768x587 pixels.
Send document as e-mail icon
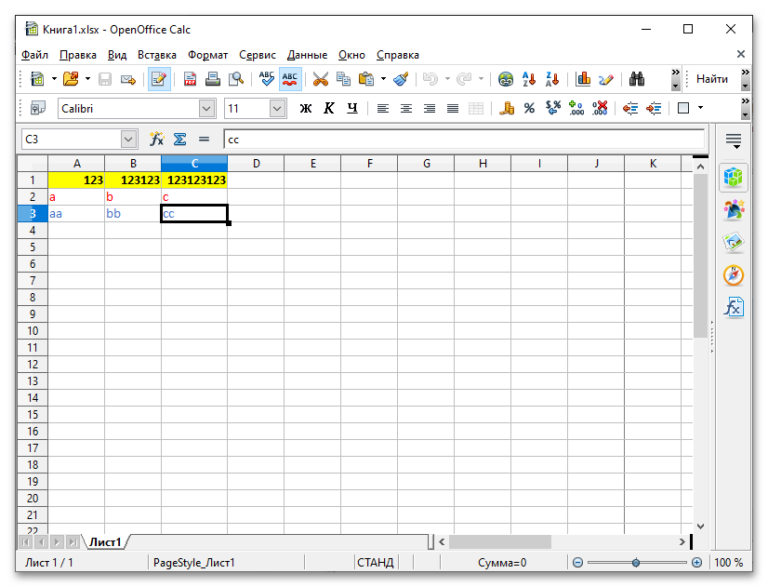pos(128,79)
